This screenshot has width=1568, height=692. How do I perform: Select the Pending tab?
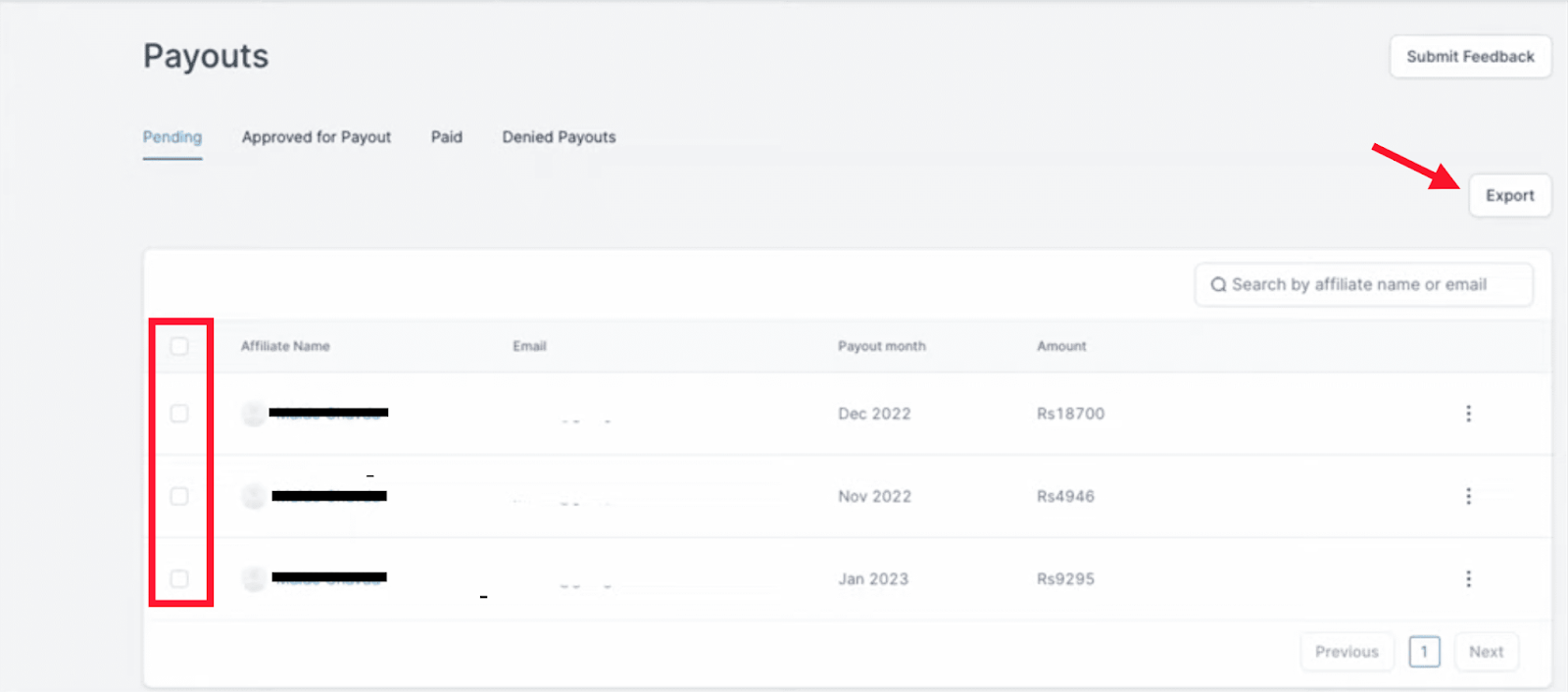[172, 137]
